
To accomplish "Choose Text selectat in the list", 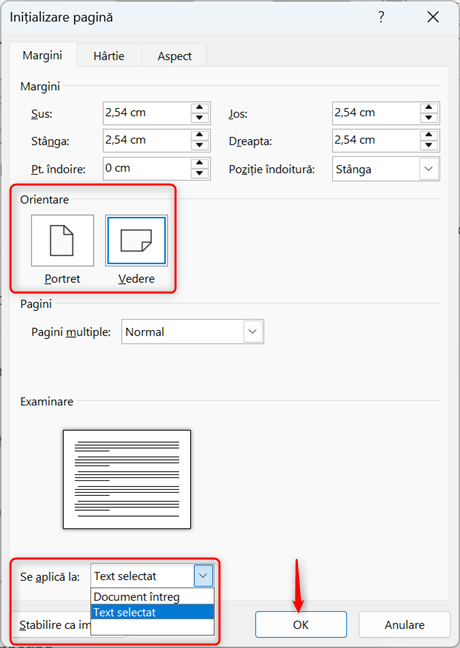I will [152, 612].
